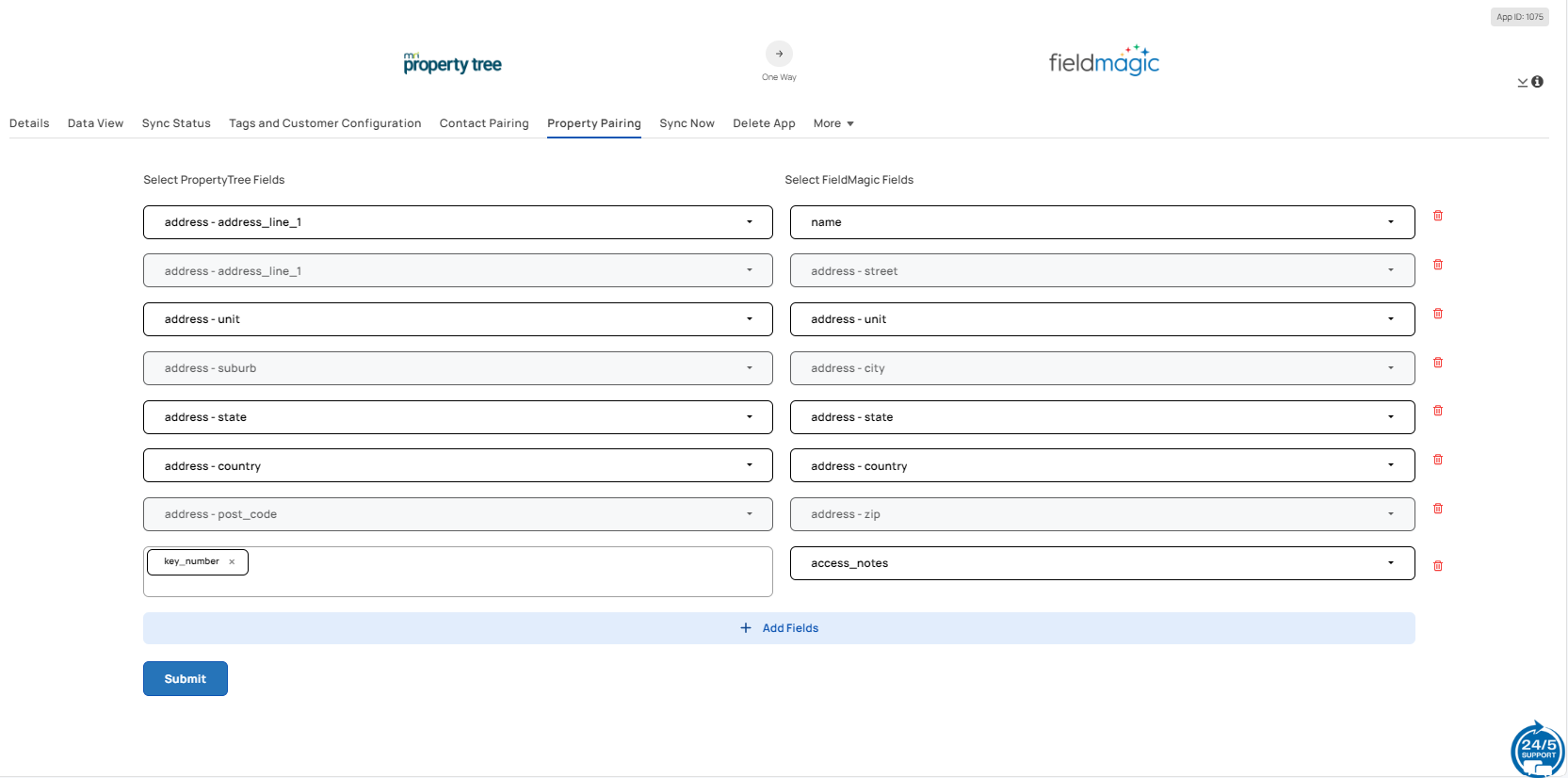
Task: Open the Tags and Customer Configuration tab
Action: pyautogui.click(x=325, y=123)
